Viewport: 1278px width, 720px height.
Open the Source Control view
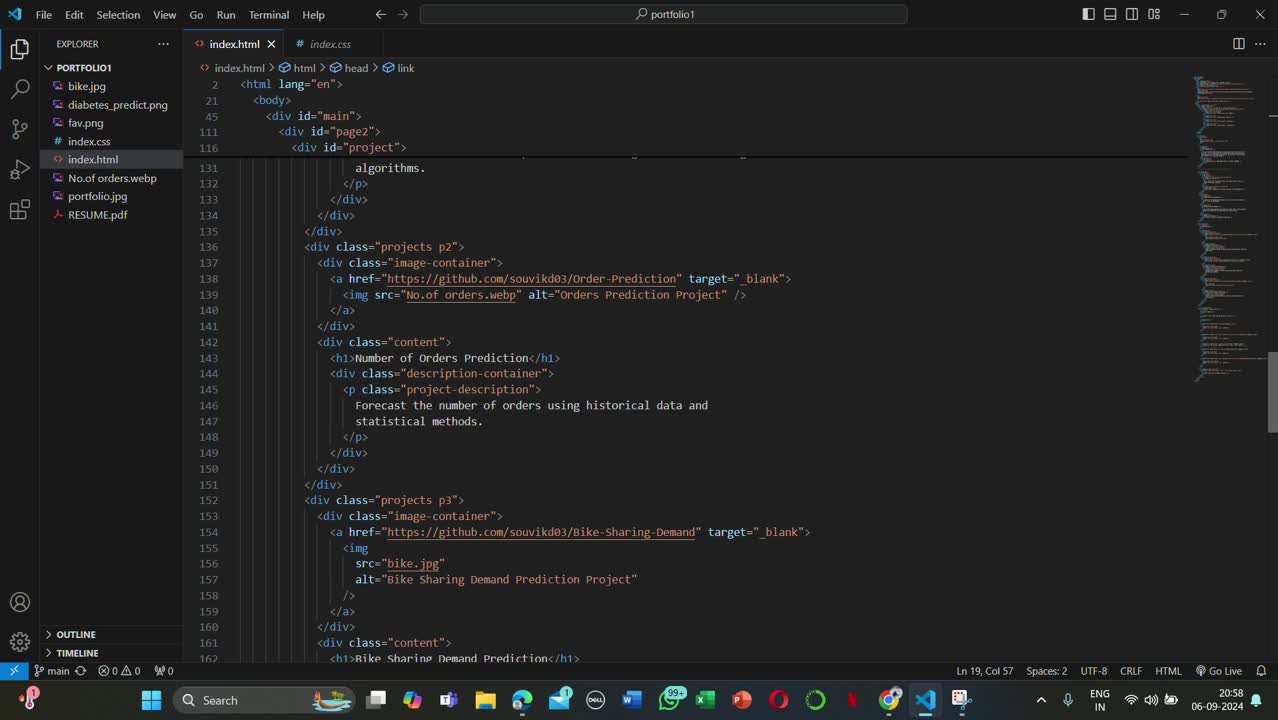point(19,129)
